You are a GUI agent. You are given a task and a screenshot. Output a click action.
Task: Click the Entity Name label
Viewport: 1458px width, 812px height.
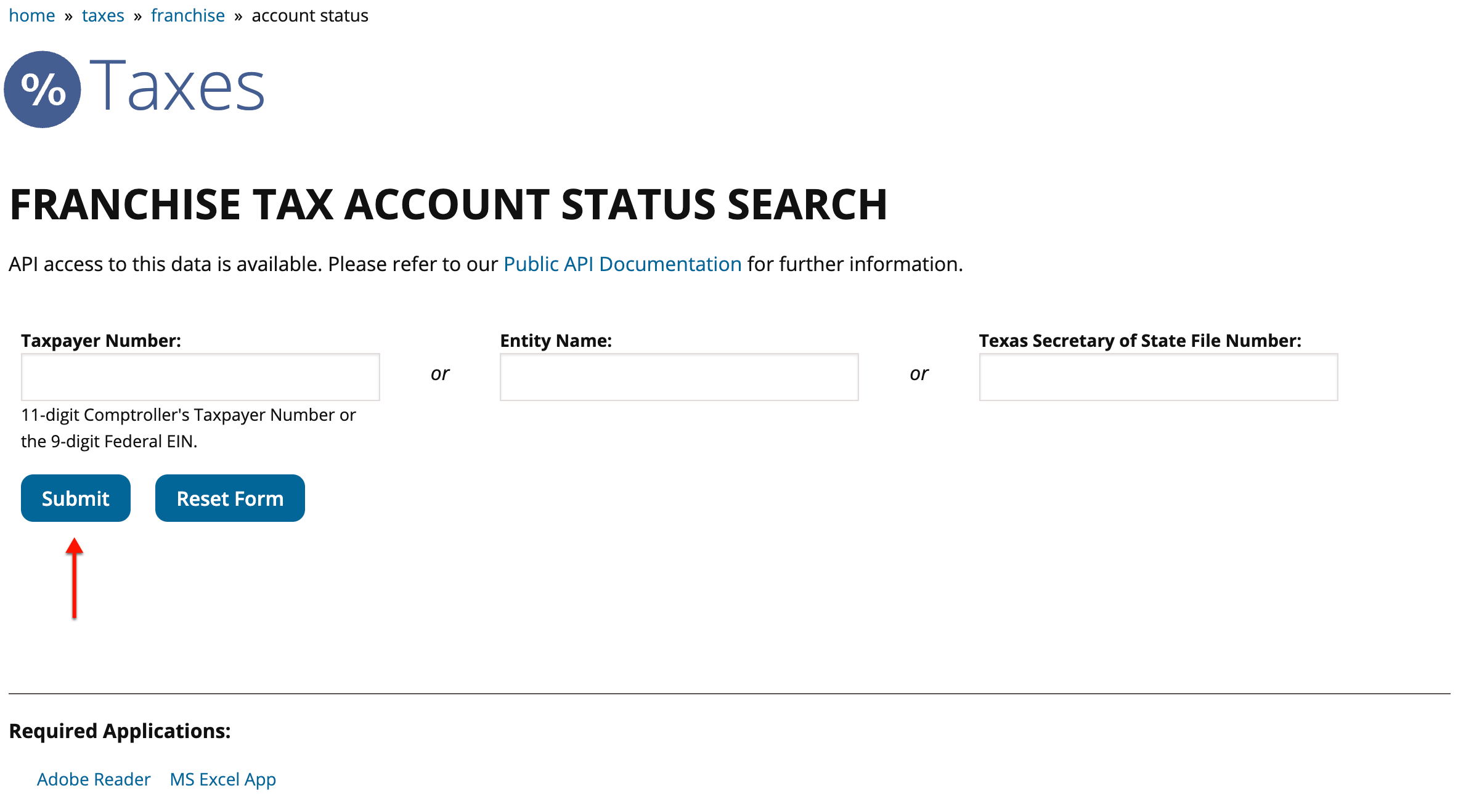(x=556, y=341)
